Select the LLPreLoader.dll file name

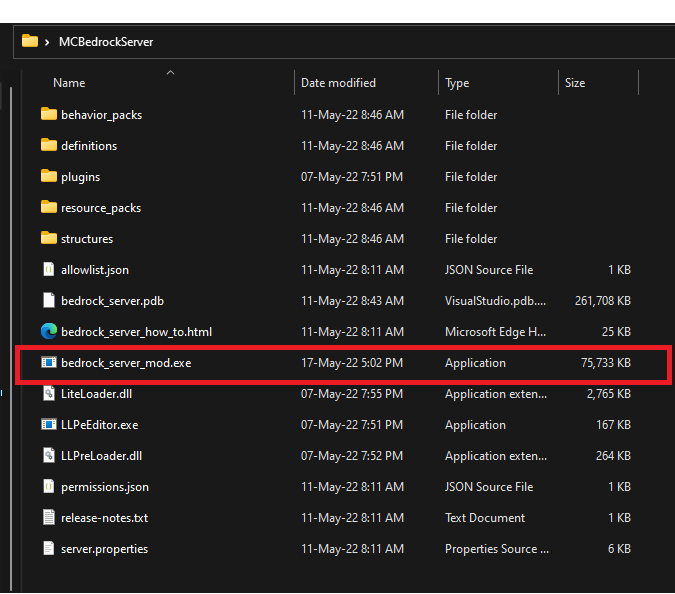pyautogui.click(x=102, y=456)
